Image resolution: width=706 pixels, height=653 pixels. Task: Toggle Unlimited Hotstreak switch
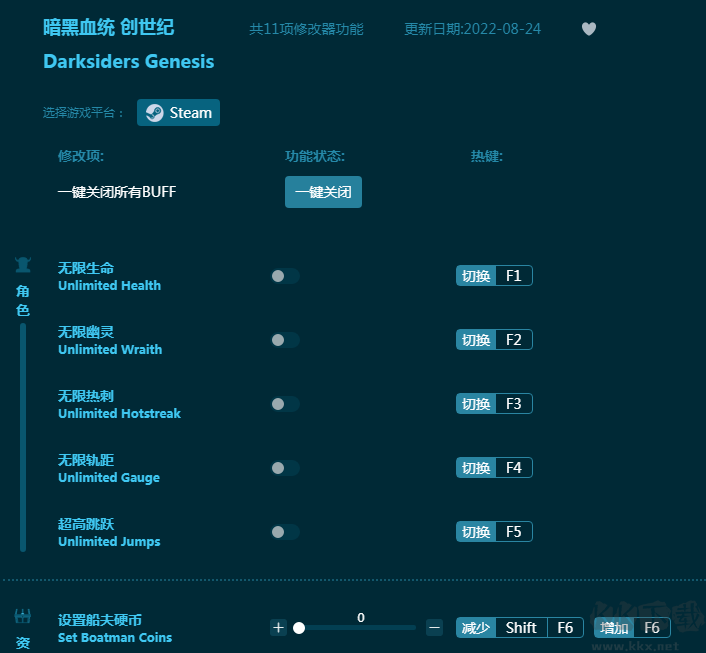click(x=285, y=404)
